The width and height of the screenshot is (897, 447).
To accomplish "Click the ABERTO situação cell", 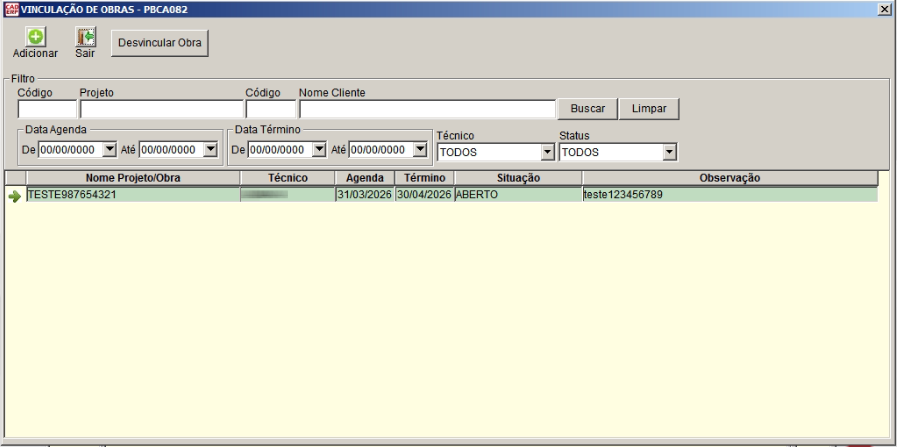I will pyautogui.click(x=518, y=195).
